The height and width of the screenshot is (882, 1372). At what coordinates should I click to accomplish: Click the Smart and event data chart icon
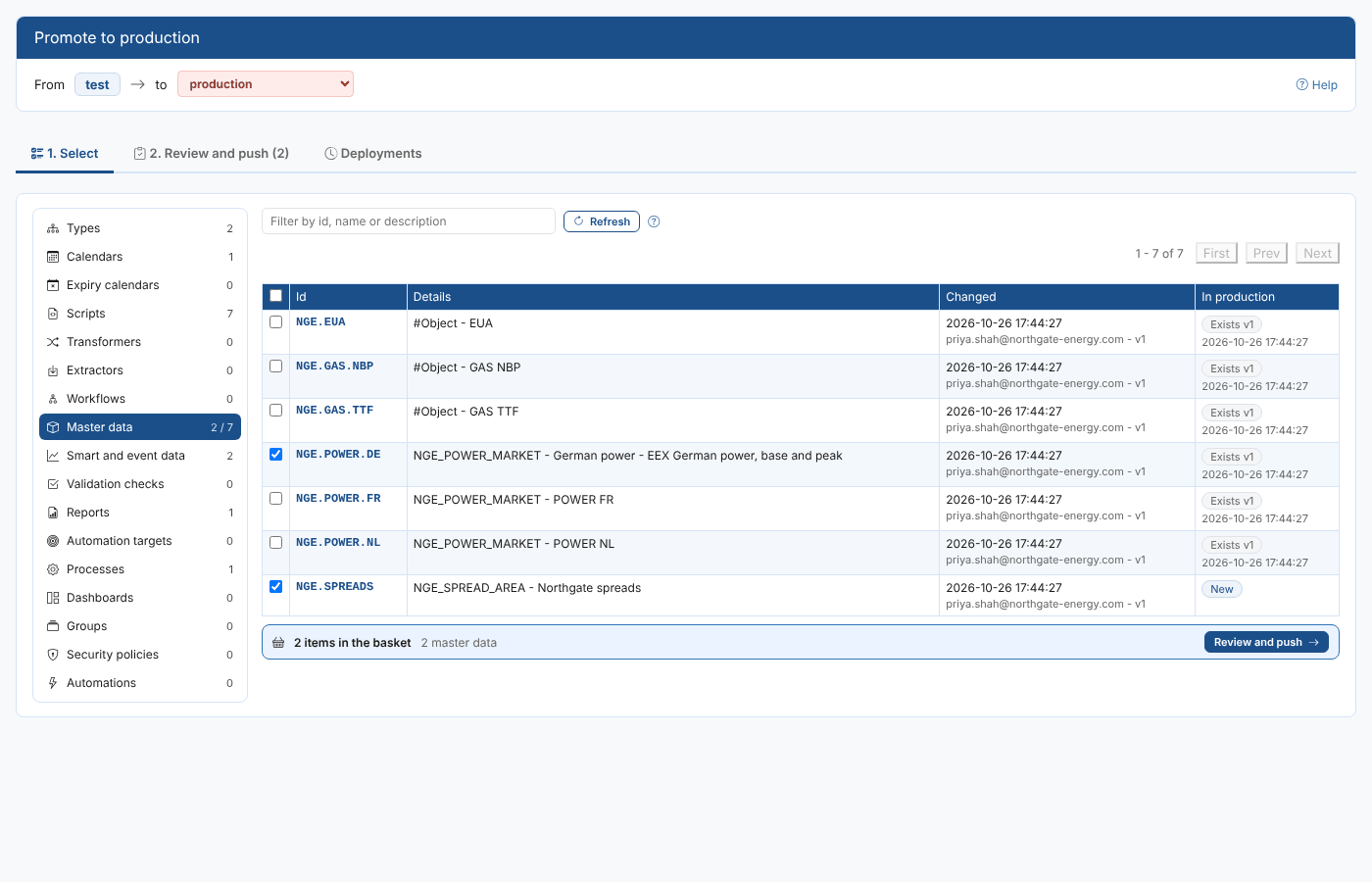point(53,456)
